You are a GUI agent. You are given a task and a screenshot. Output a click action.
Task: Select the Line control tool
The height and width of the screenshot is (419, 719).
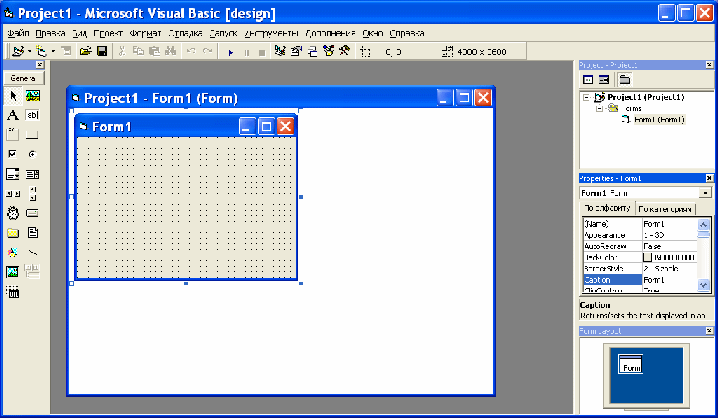(33, 252)
